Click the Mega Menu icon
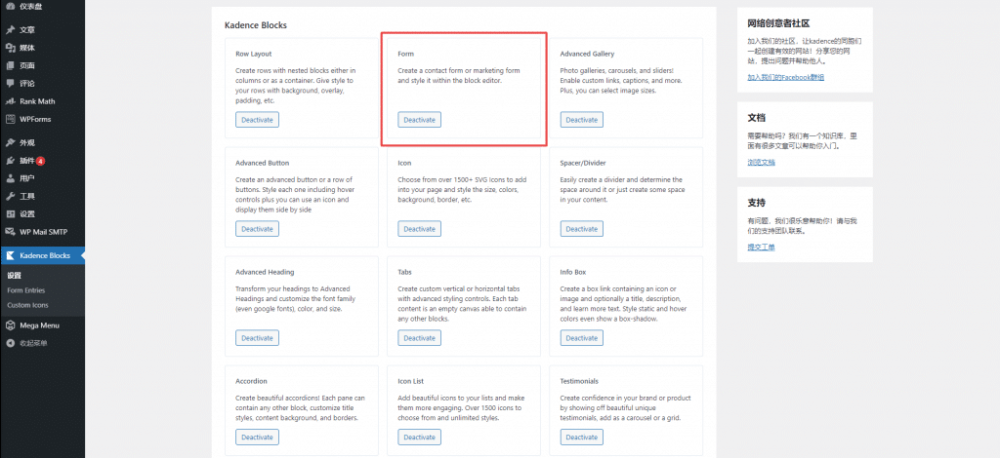This screenshot has height=458, width=1000. tap(10, 325)
